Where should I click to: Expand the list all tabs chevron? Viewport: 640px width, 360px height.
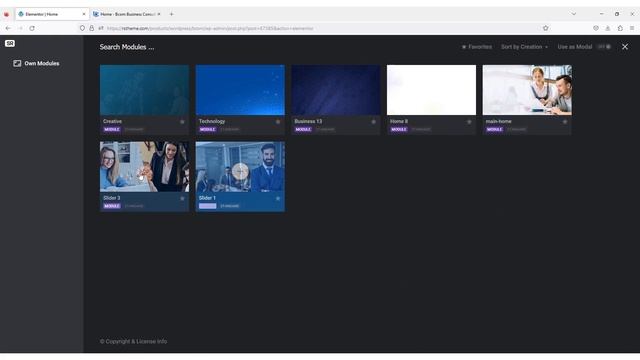574,14
